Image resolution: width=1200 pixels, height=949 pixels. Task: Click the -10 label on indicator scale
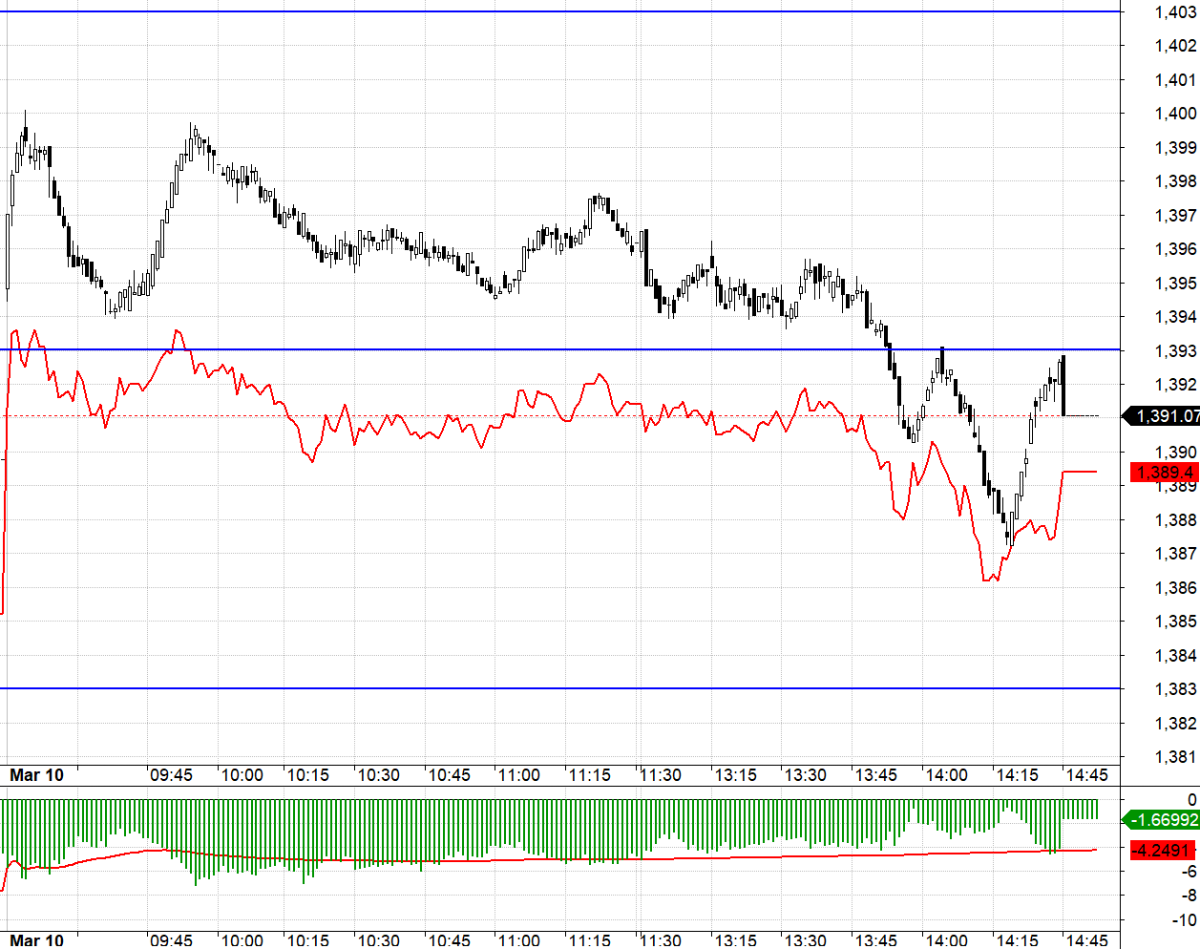[1185, 919]
